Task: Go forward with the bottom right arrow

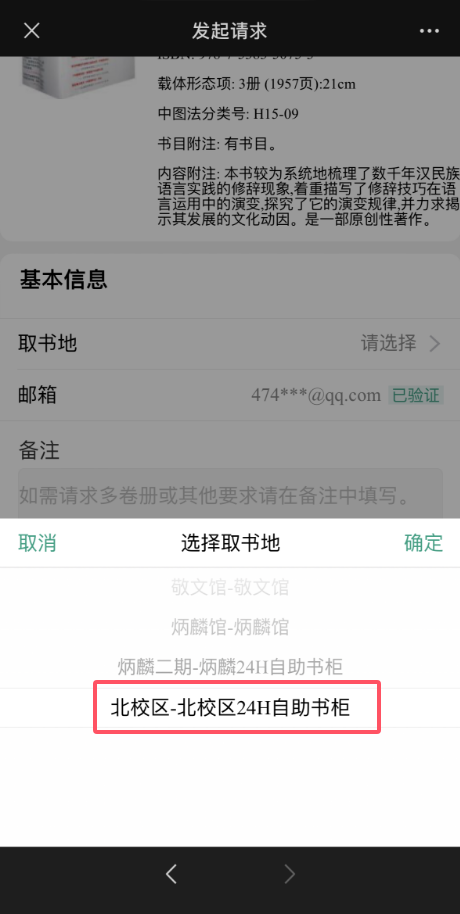Action: (289, 874)
